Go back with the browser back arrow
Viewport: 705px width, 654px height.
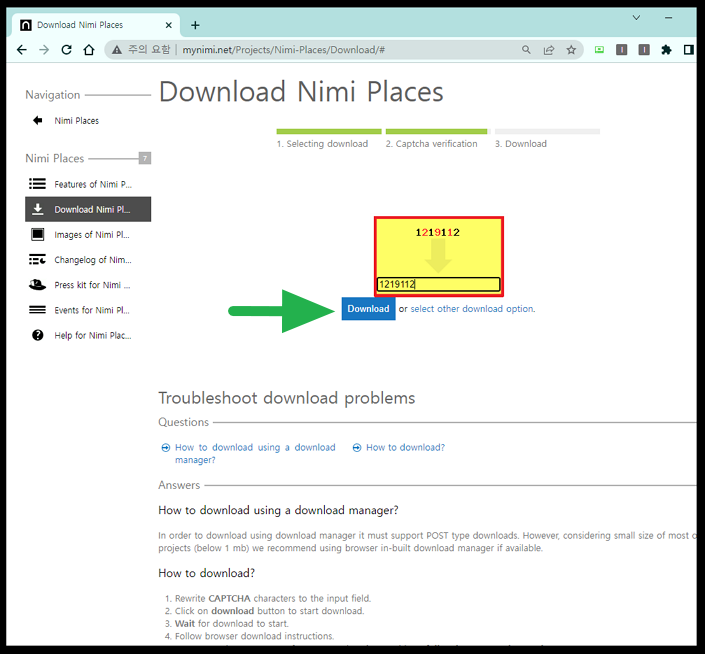tap(22, 50)
